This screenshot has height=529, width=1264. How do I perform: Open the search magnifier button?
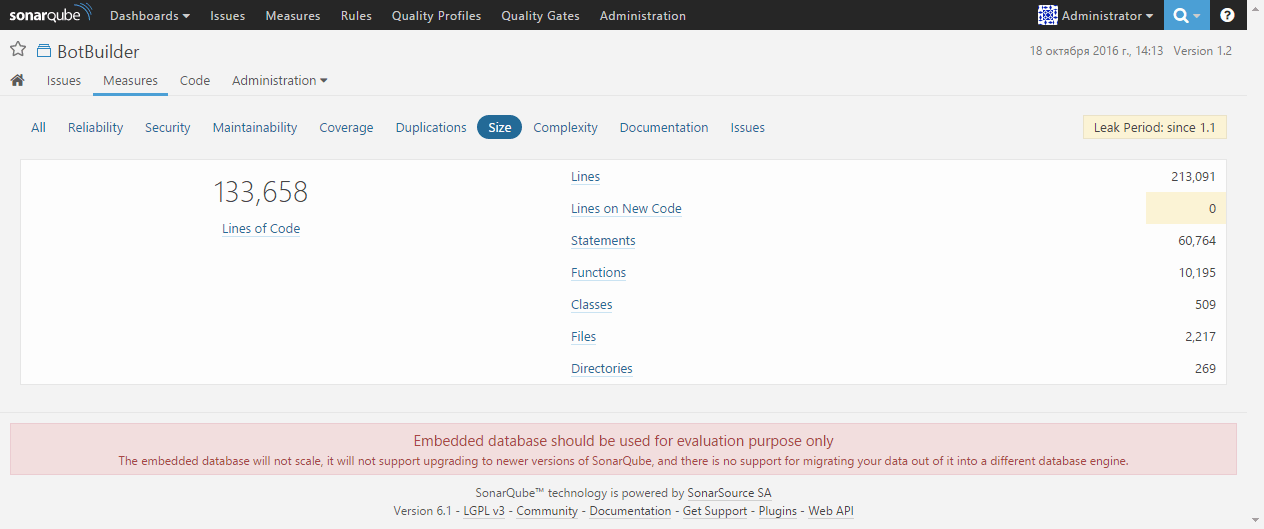[x=1186, y=16]
